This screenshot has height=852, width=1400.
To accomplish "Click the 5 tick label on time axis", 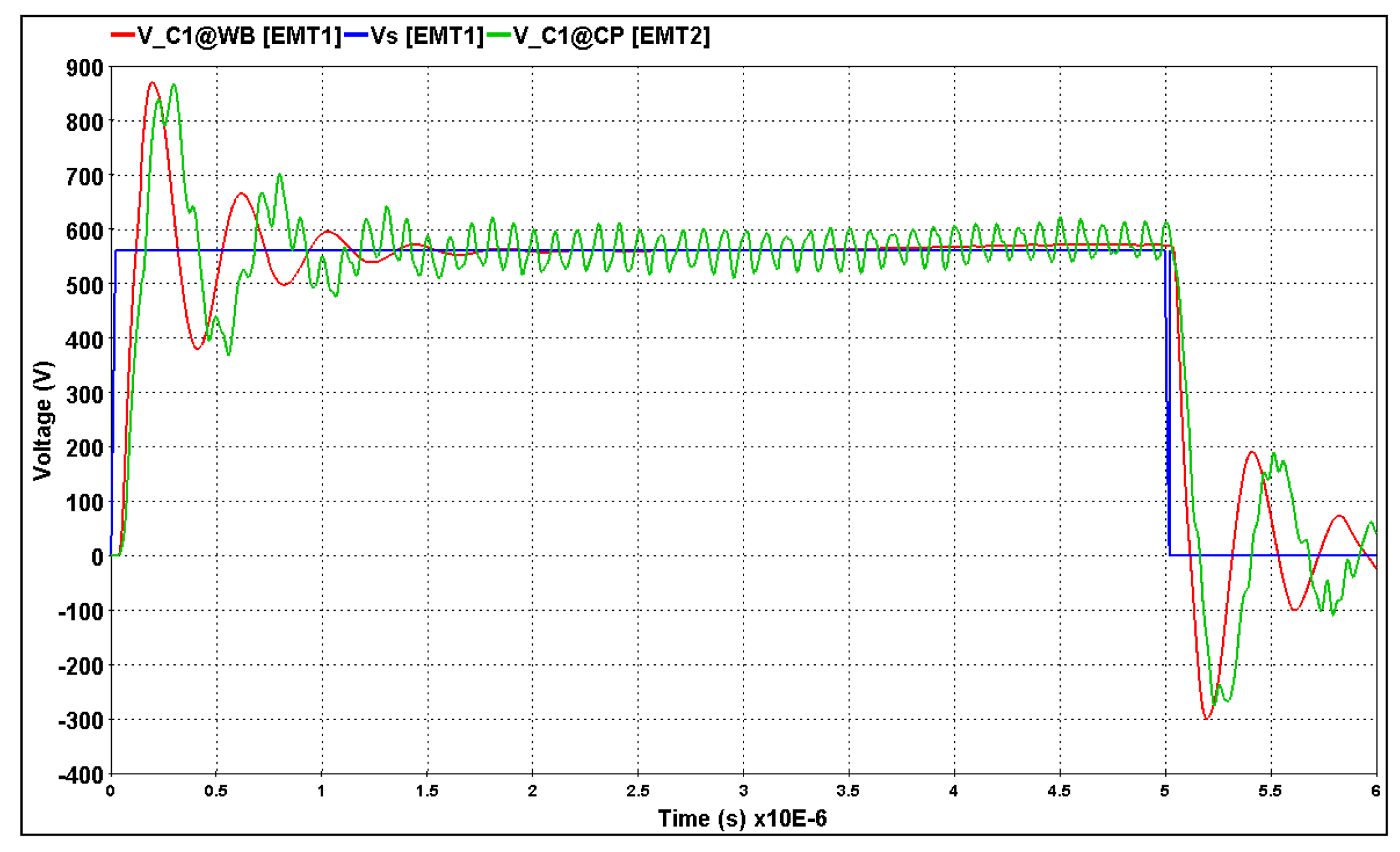I will pyautogui.click(x=1165, y=791).
